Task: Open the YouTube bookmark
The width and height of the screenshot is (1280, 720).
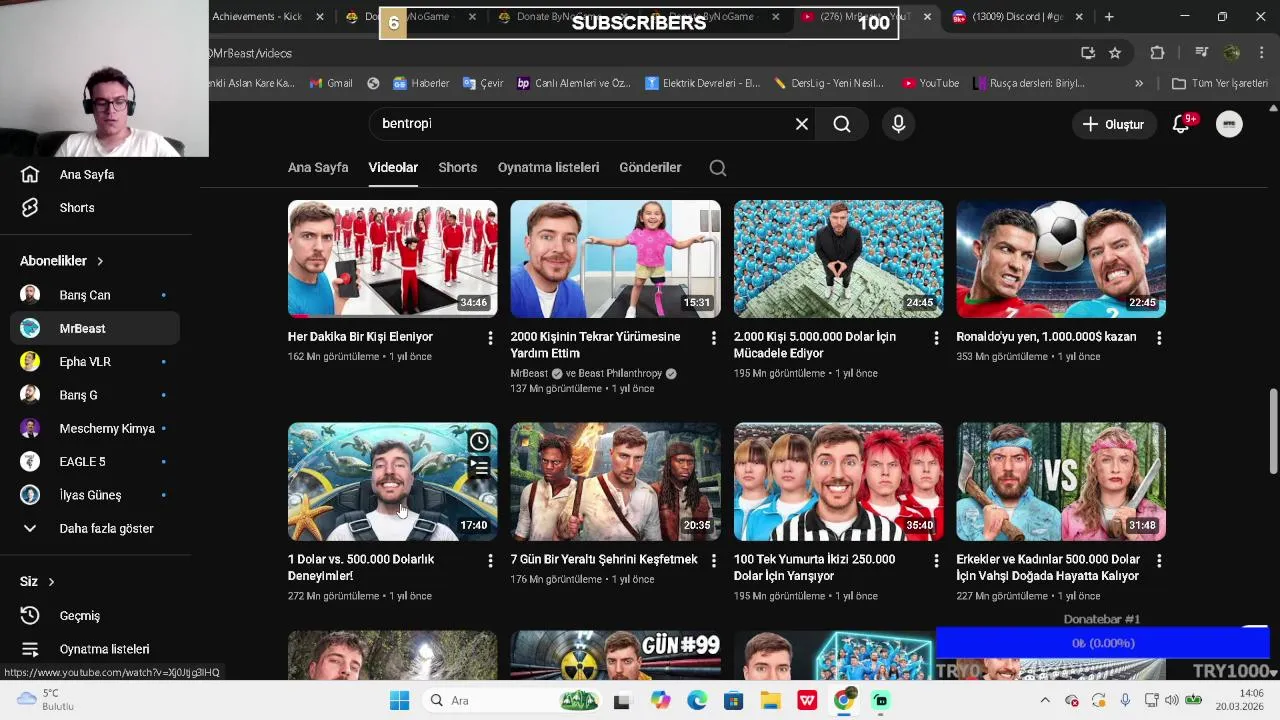Action: (x=930, y=83)
